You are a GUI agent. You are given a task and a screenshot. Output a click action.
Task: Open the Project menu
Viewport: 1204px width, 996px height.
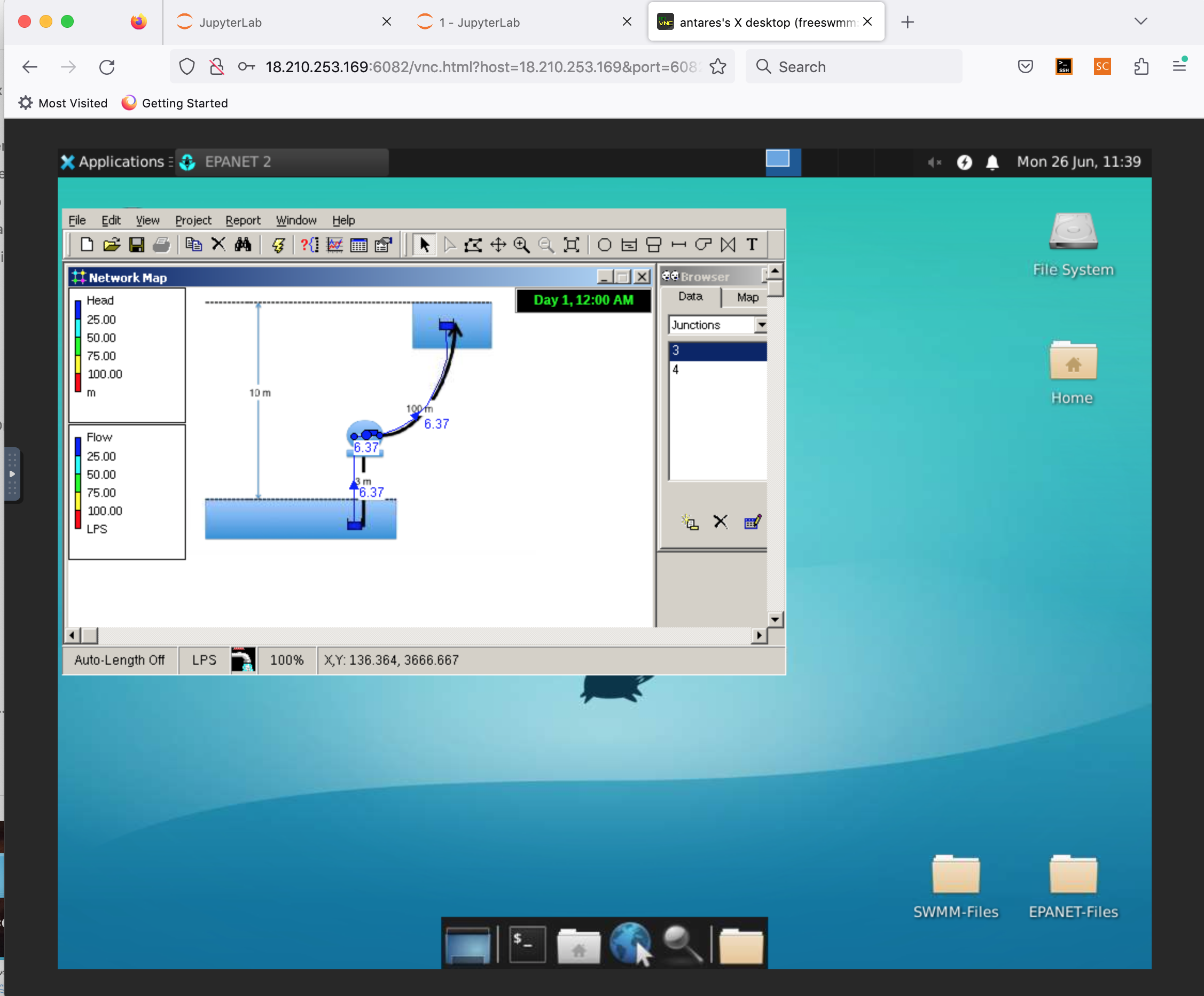[193, 220]
